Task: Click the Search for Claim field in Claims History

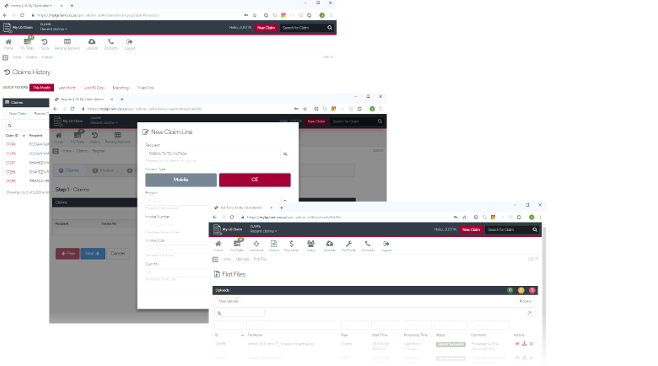Action: click(x=303, y=28)
